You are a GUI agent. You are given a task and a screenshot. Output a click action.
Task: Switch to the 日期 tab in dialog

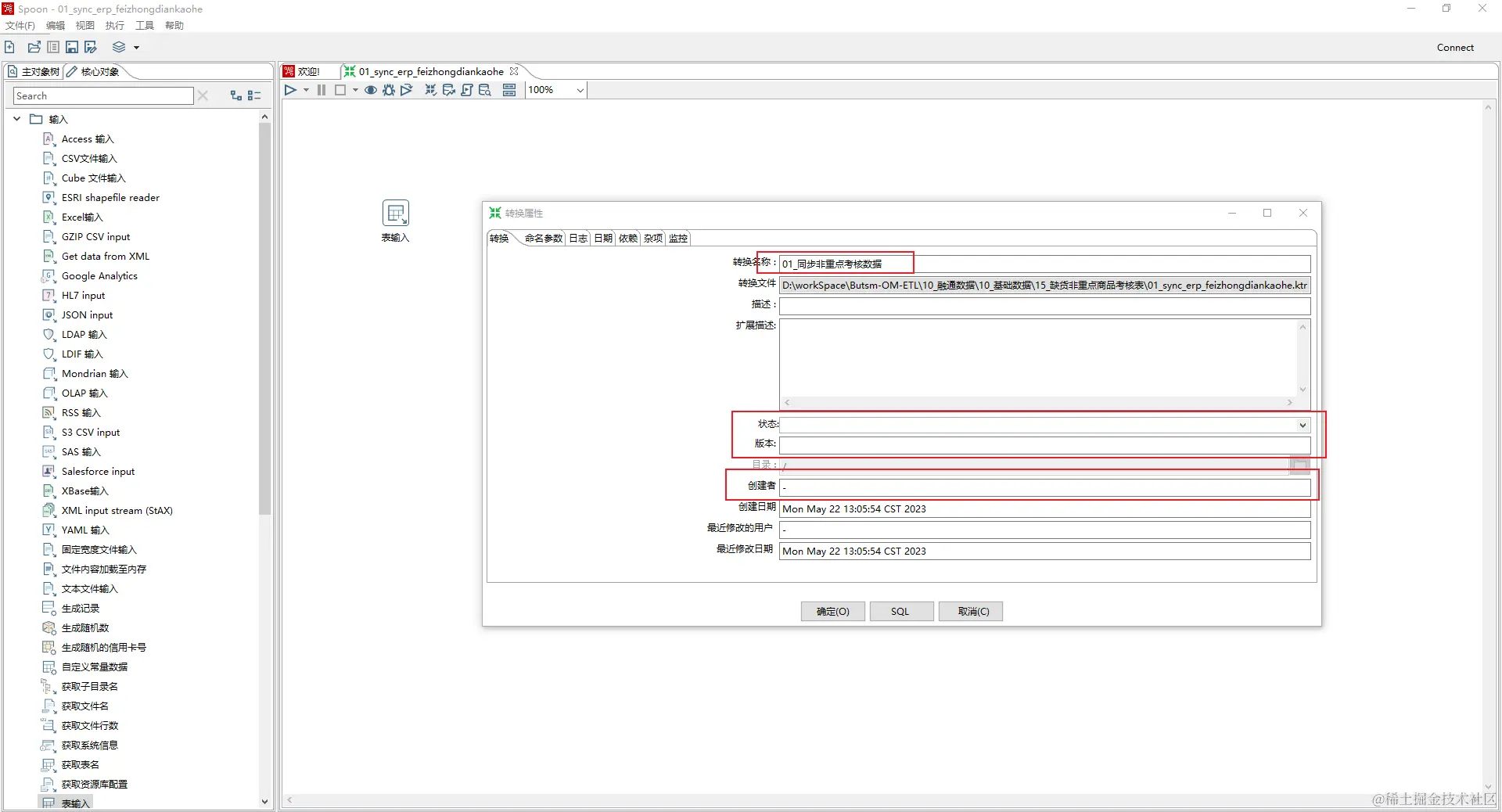[603, 239]
